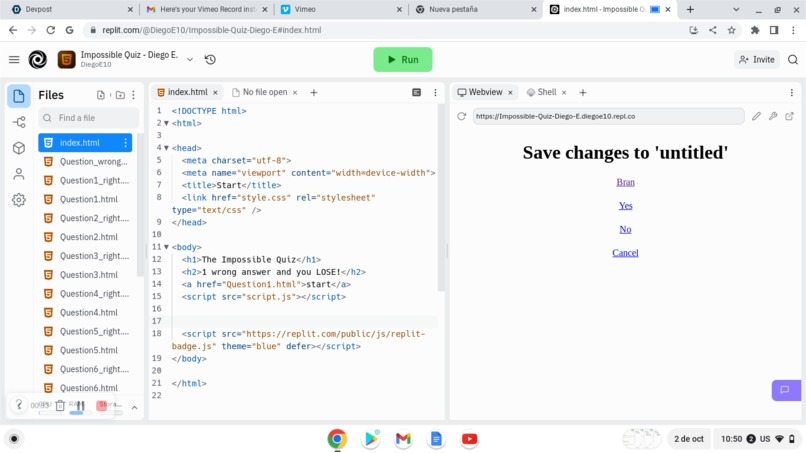Refresh the Webview preview
This screenshot has height=453, width=806.
[x=462, y=116]
